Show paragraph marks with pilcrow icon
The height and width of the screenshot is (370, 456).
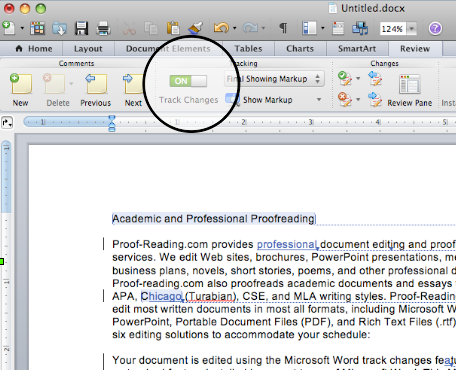(283, 28)
